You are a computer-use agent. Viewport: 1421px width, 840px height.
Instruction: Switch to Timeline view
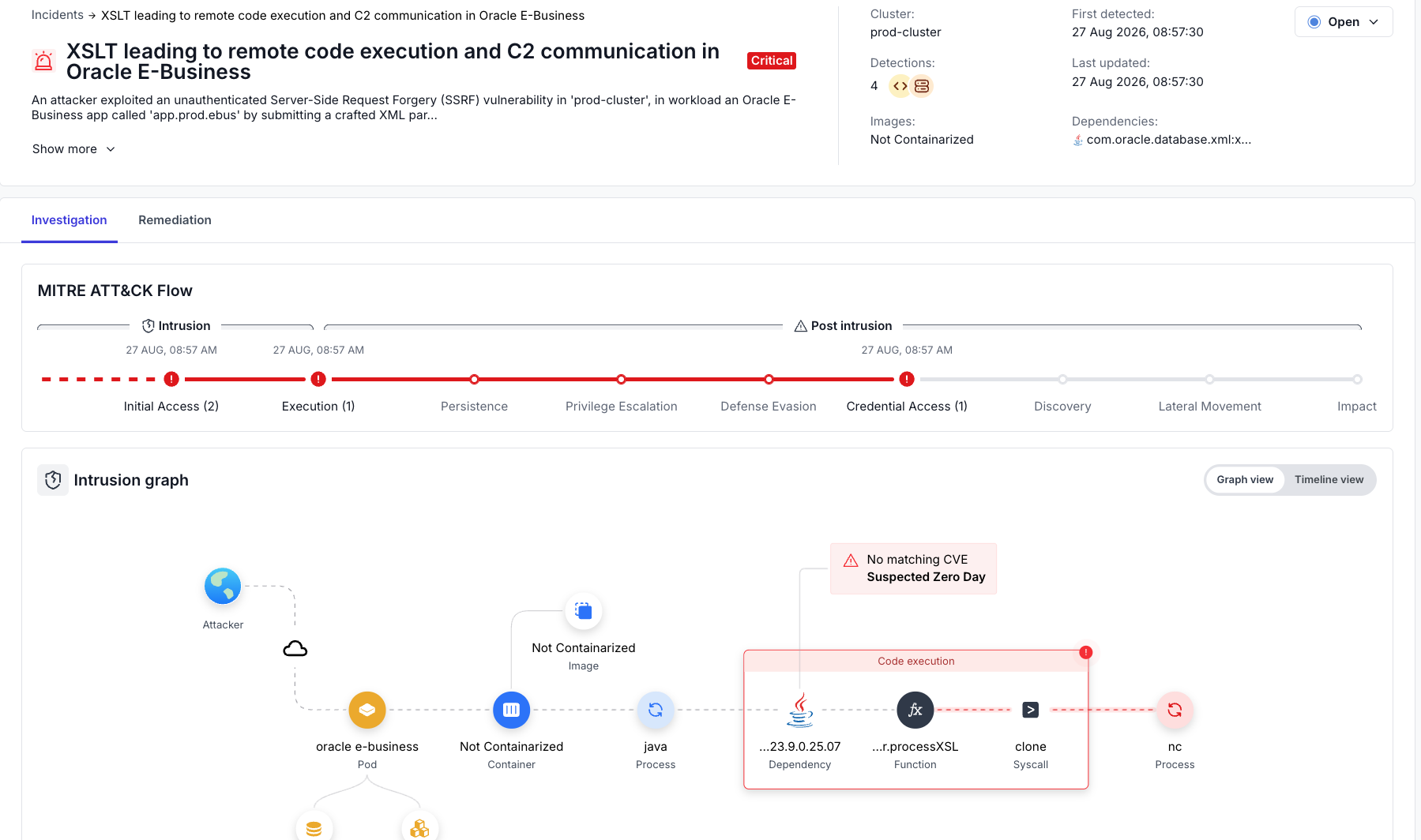(1329, 480)
